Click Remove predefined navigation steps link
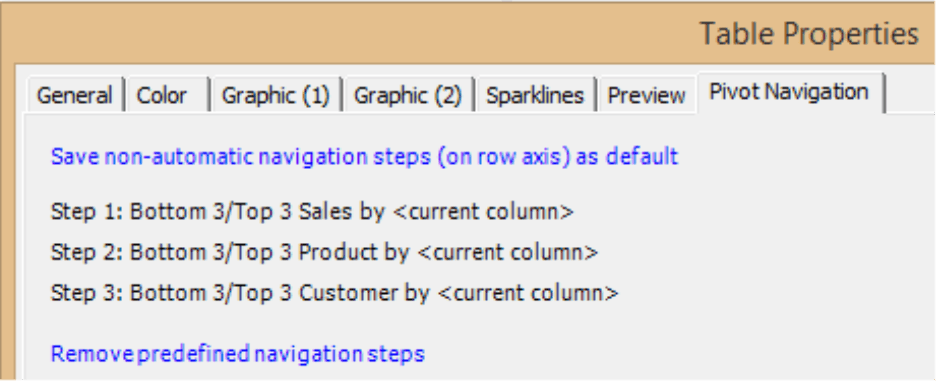Viewport: 936px width, 381px height. 238,354
